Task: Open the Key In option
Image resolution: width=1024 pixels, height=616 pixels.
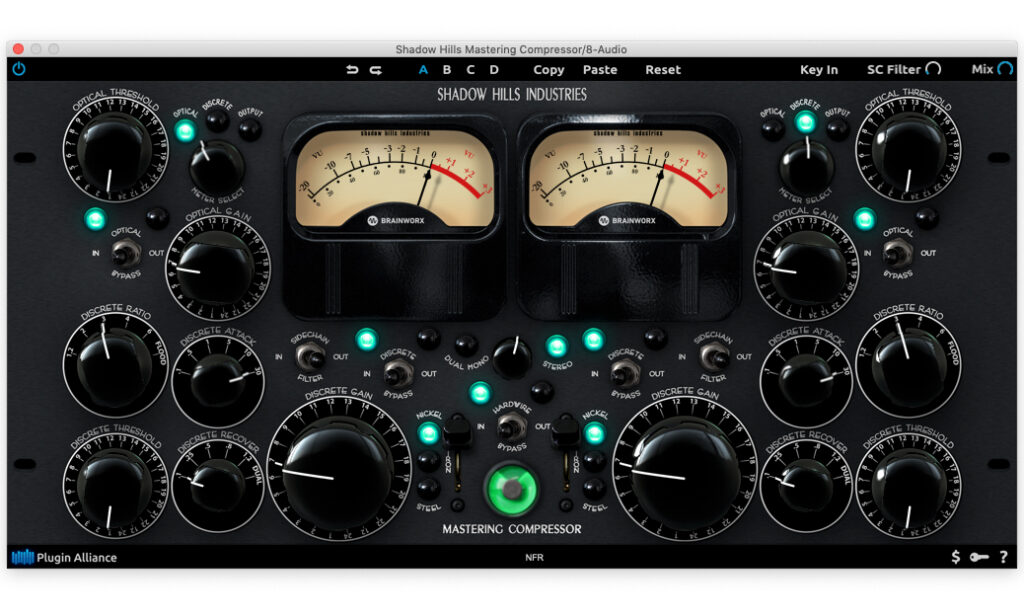Action: point(819,70)
